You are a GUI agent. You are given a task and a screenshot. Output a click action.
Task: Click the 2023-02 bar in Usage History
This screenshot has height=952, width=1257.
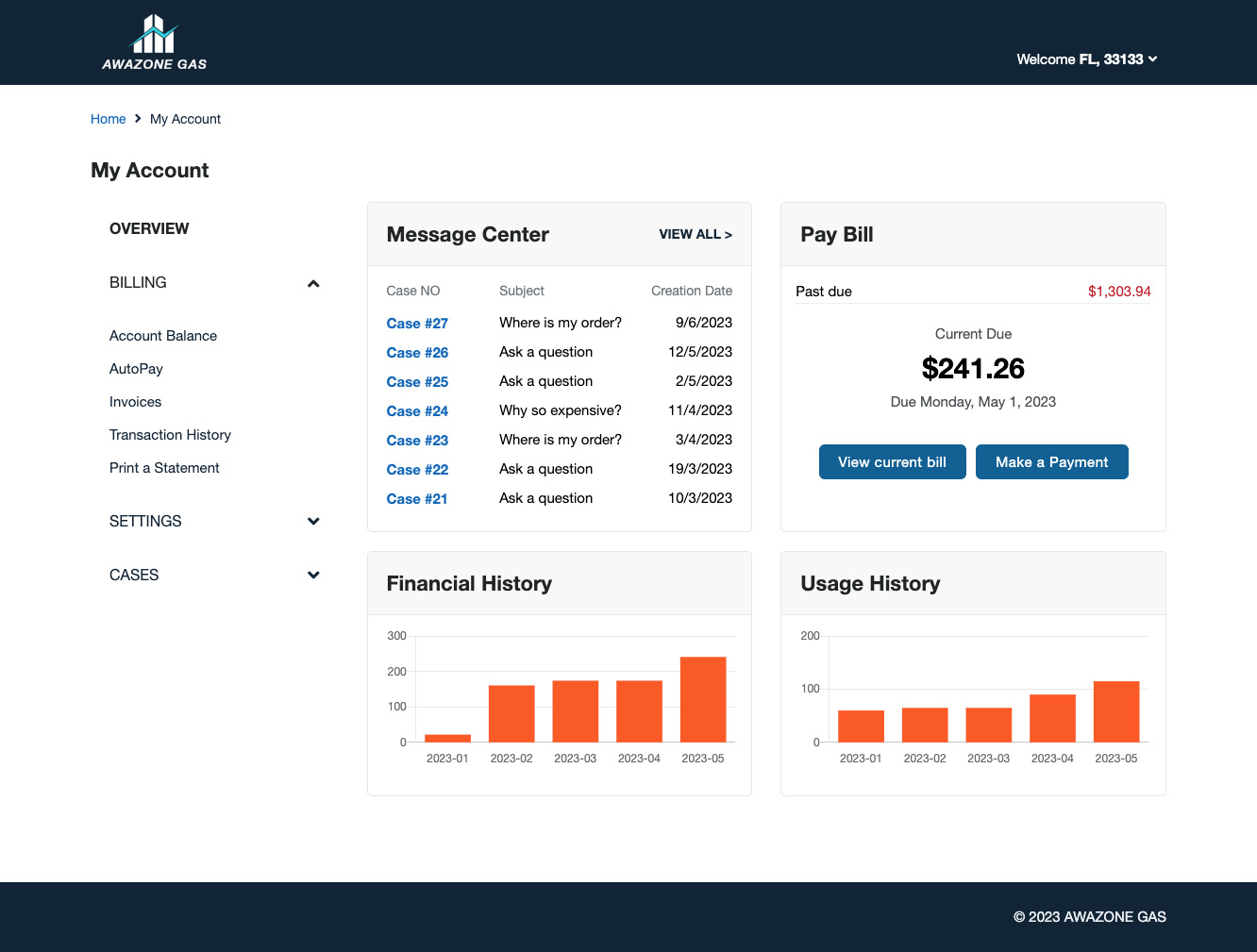[925, 725]
